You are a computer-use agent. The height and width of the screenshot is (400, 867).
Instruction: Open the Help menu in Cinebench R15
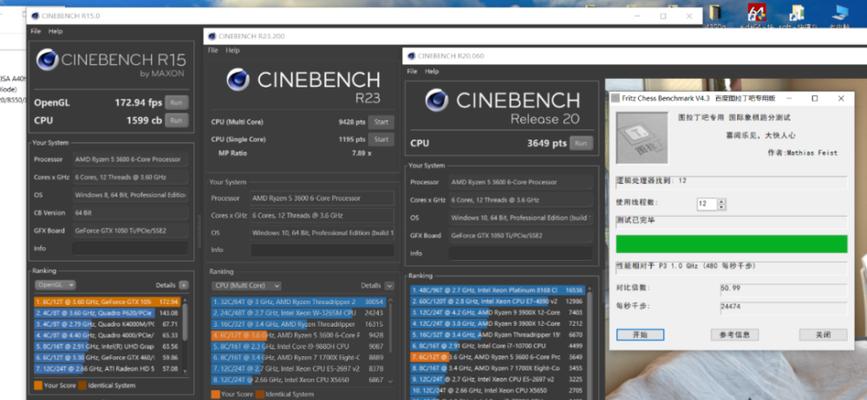point(55,32)
